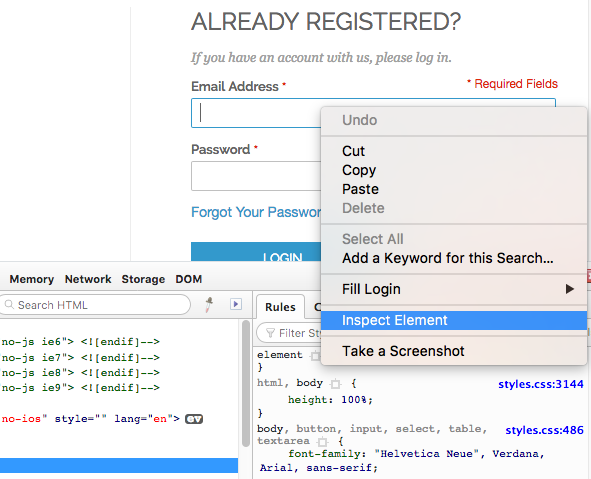Switch to the Rules tab
The image size is (591, 479).
(280, 307)
